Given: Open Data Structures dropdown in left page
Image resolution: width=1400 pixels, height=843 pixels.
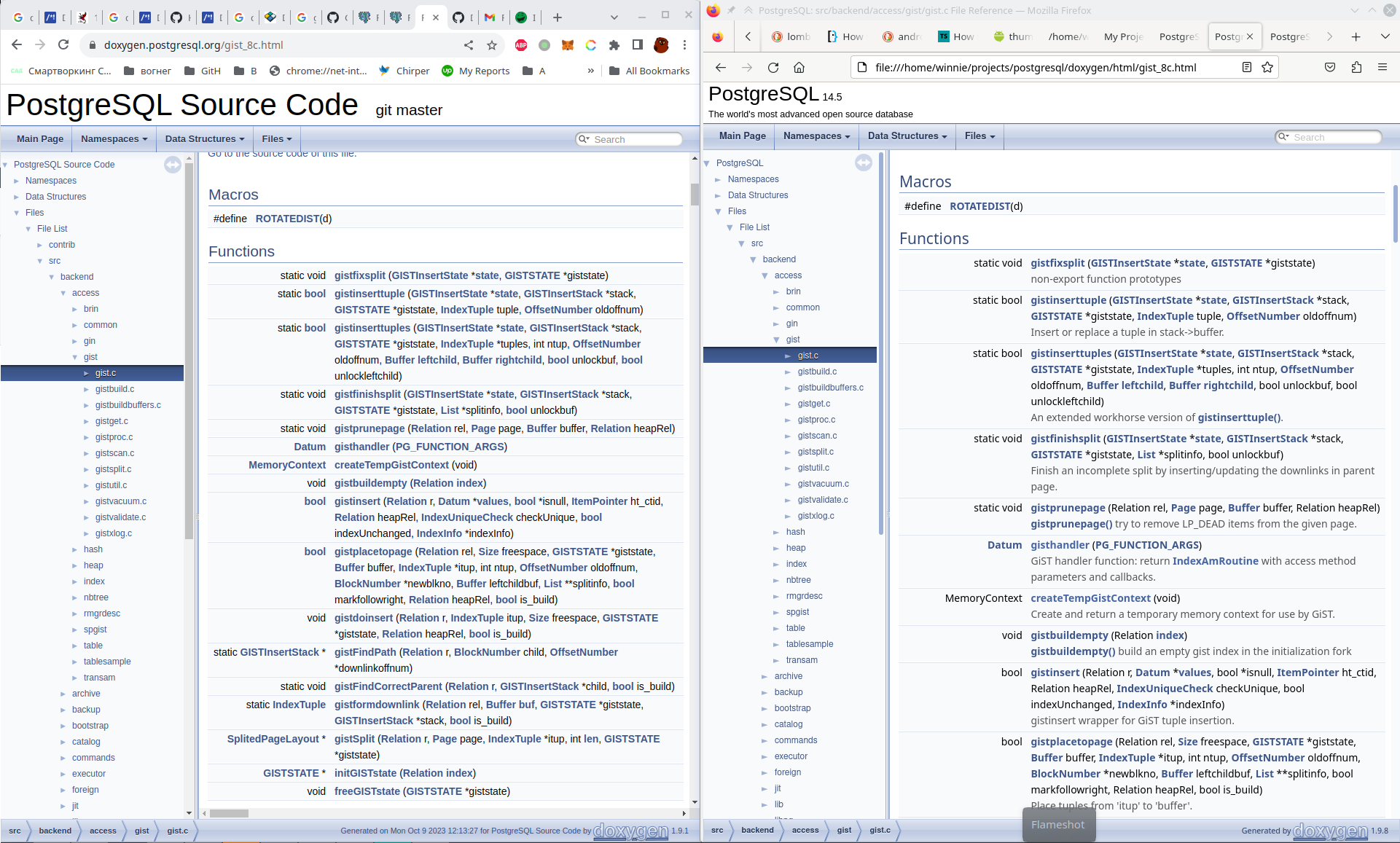Looking at the screenshot, I should [x=204, y=139].
